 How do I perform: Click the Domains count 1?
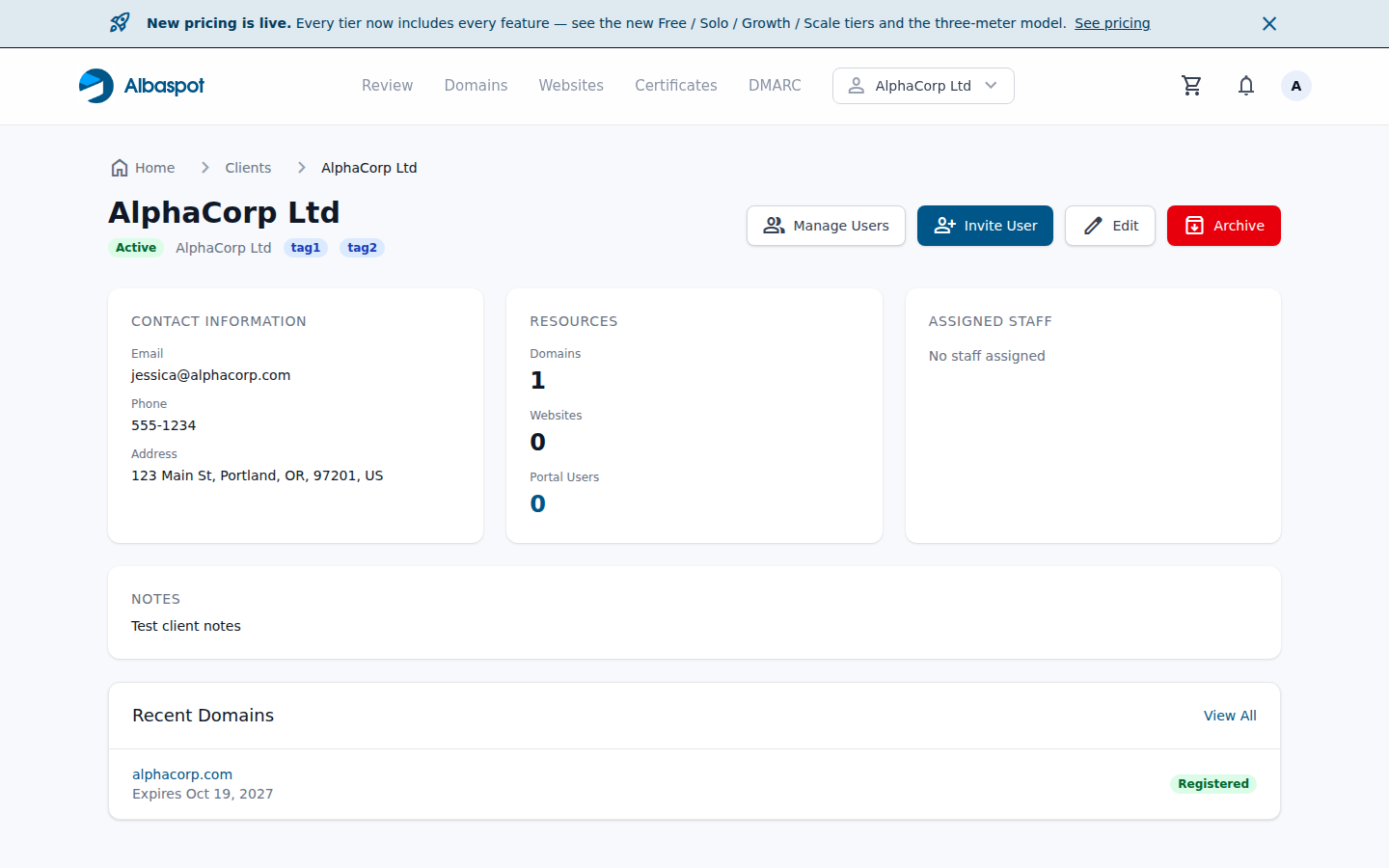pos(537,380)
